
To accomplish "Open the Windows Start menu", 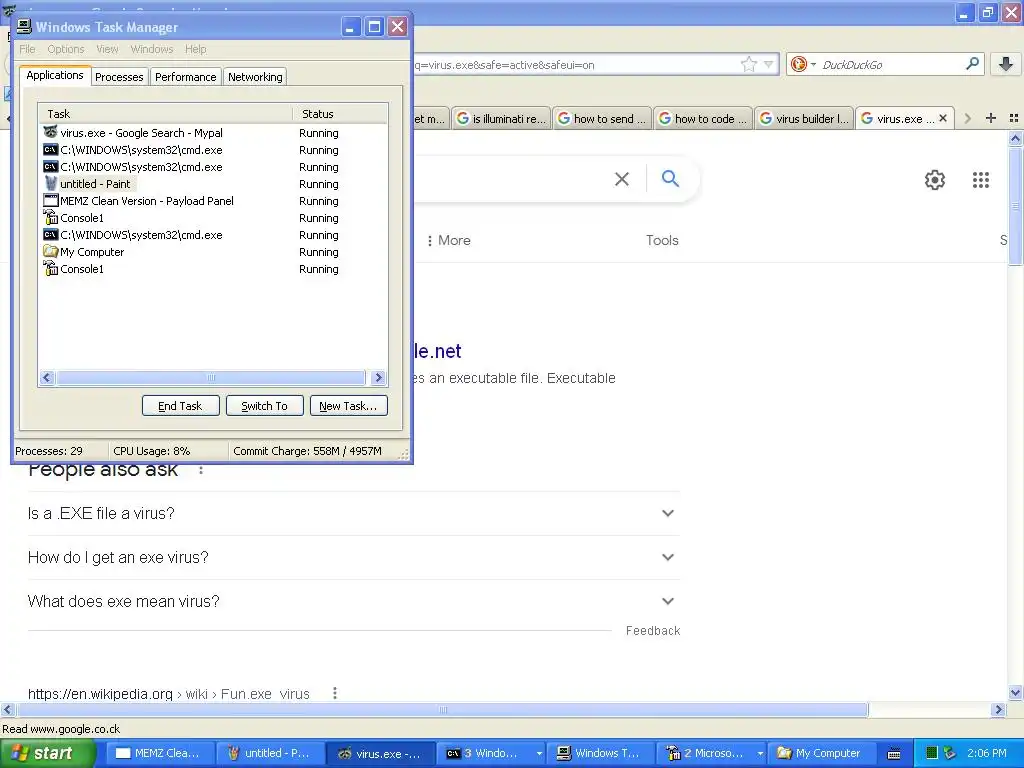I will [x=46, y=753].
